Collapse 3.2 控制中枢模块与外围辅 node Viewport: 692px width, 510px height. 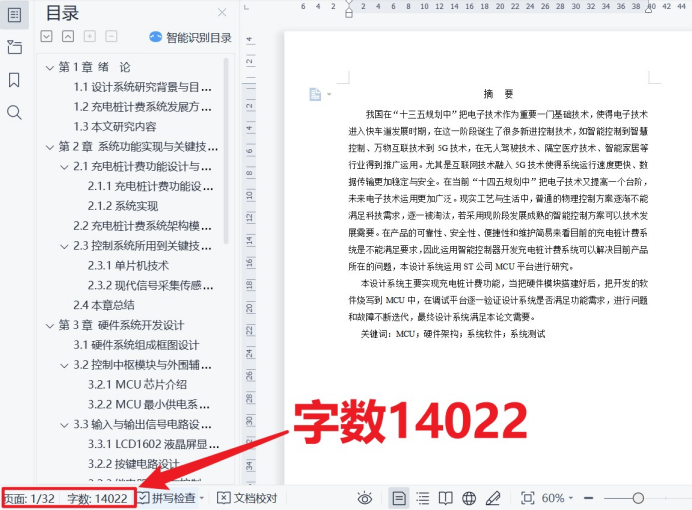pyautogui.click(x=64, y=365)
